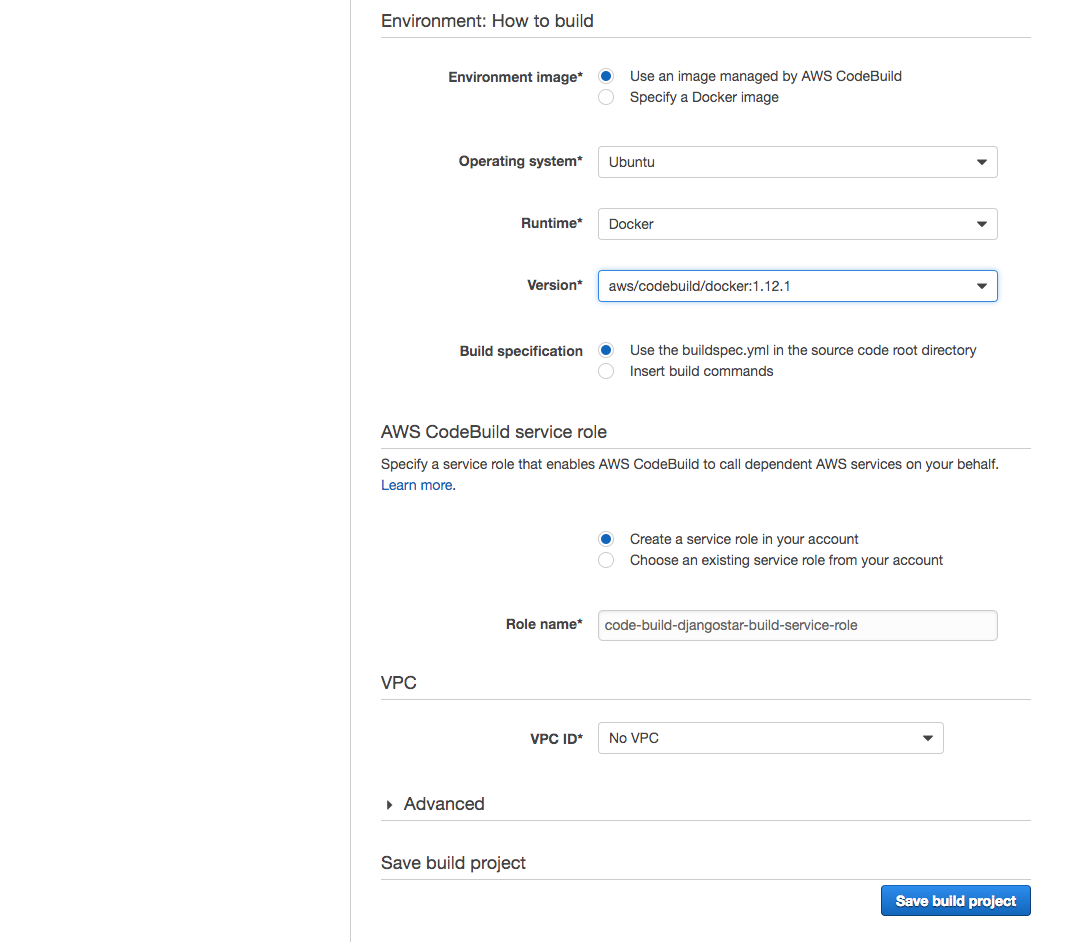Click the 'Build specification' label

521,351
